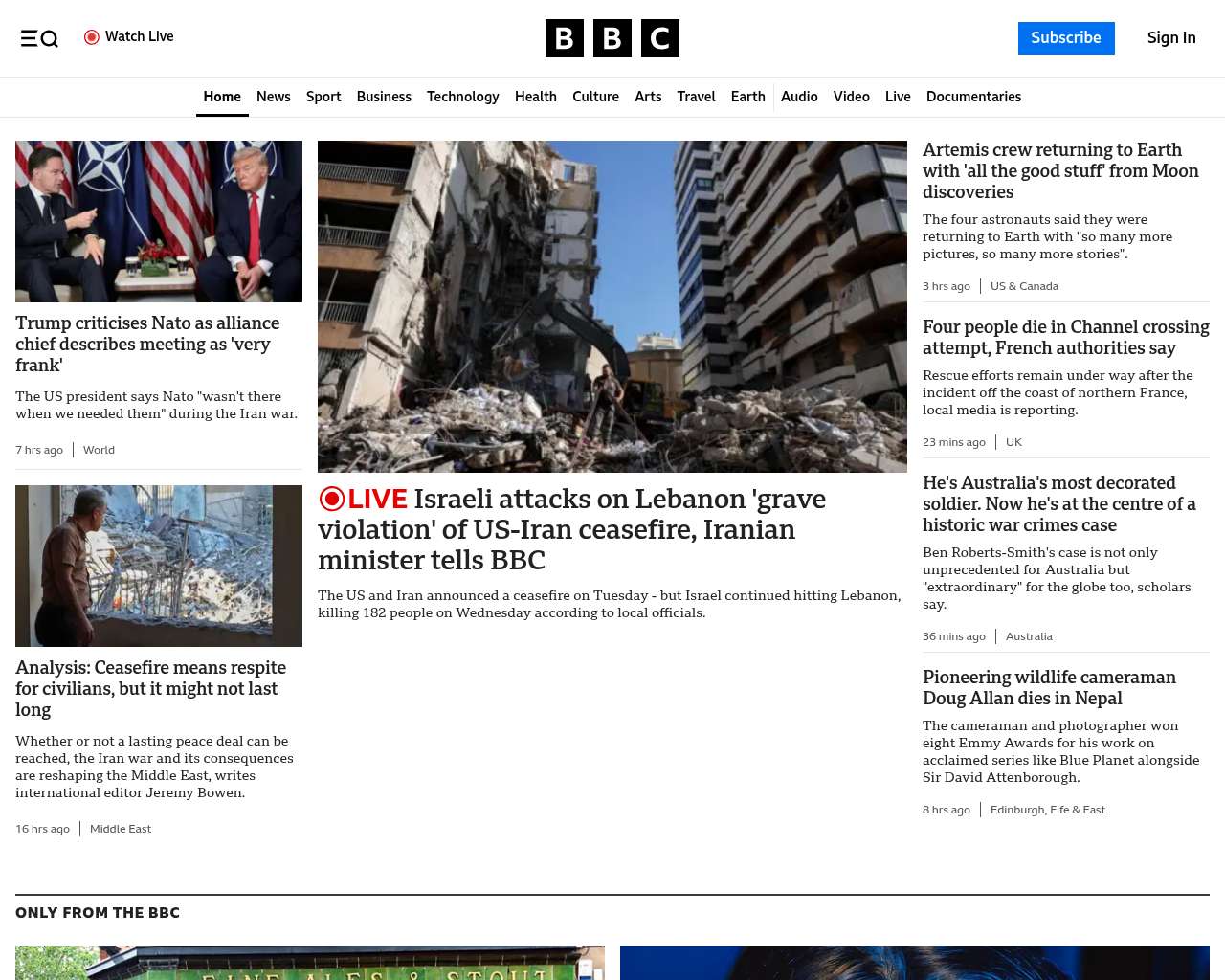1225x980 pixels.
Task: Click the red LIVE indicator icon
Action: (331, 499)
